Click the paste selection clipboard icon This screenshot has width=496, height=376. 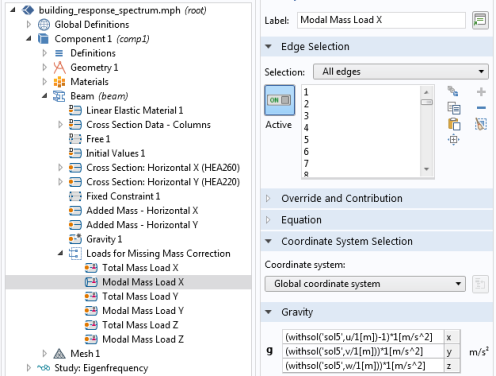tap(454, 124)
